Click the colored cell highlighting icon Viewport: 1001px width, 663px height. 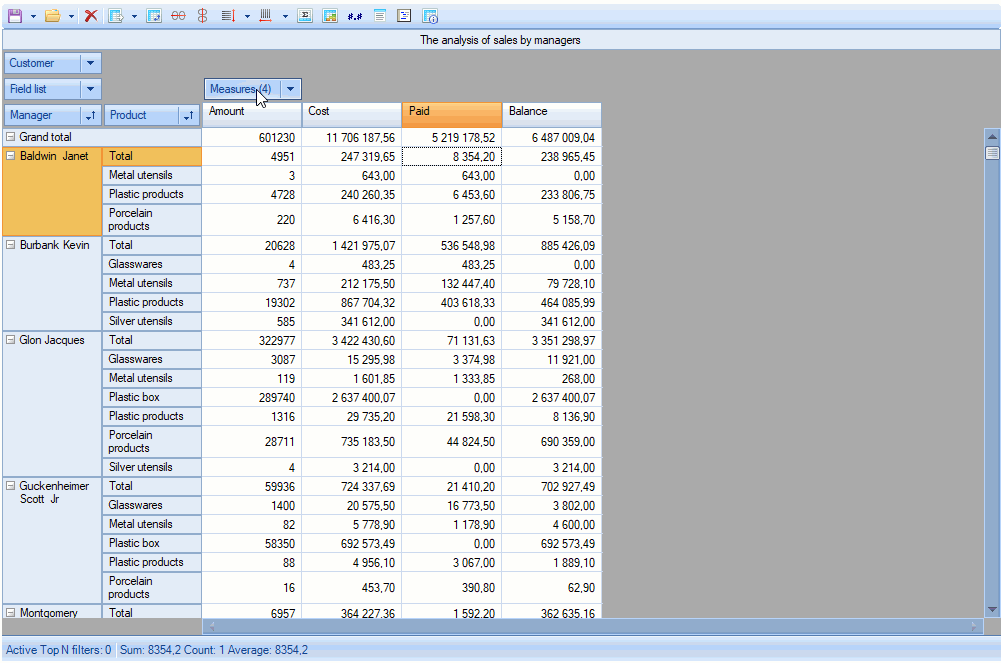coord(329,16)
